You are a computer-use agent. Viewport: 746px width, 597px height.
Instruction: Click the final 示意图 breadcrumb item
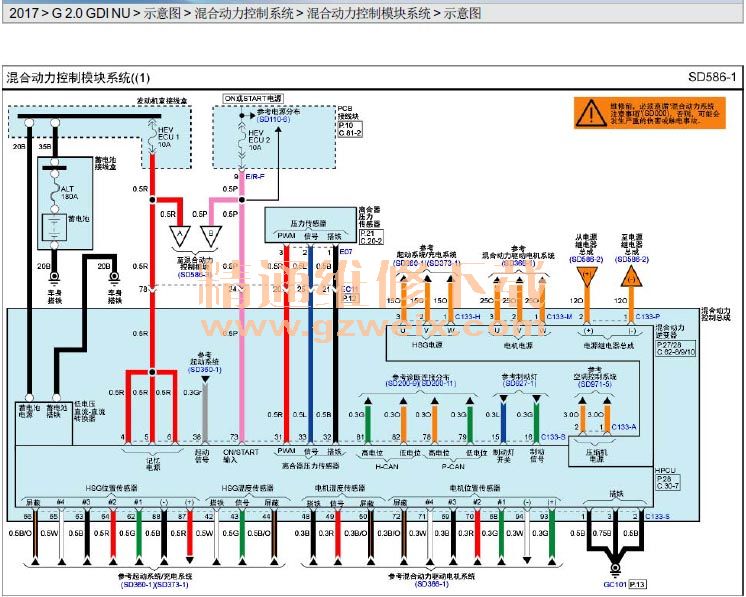click(x=462, y=13)
